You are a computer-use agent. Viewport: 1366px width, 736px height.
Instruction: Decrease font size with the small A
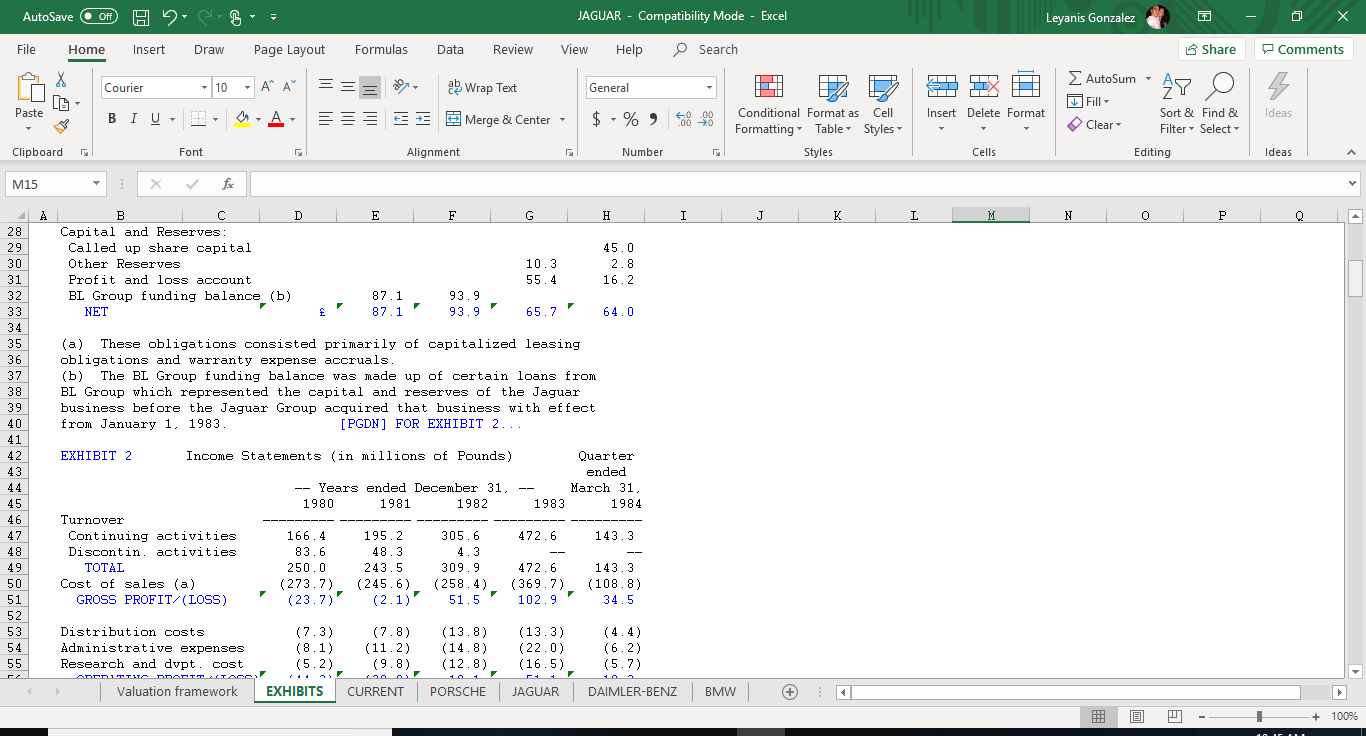click(288, 88)
